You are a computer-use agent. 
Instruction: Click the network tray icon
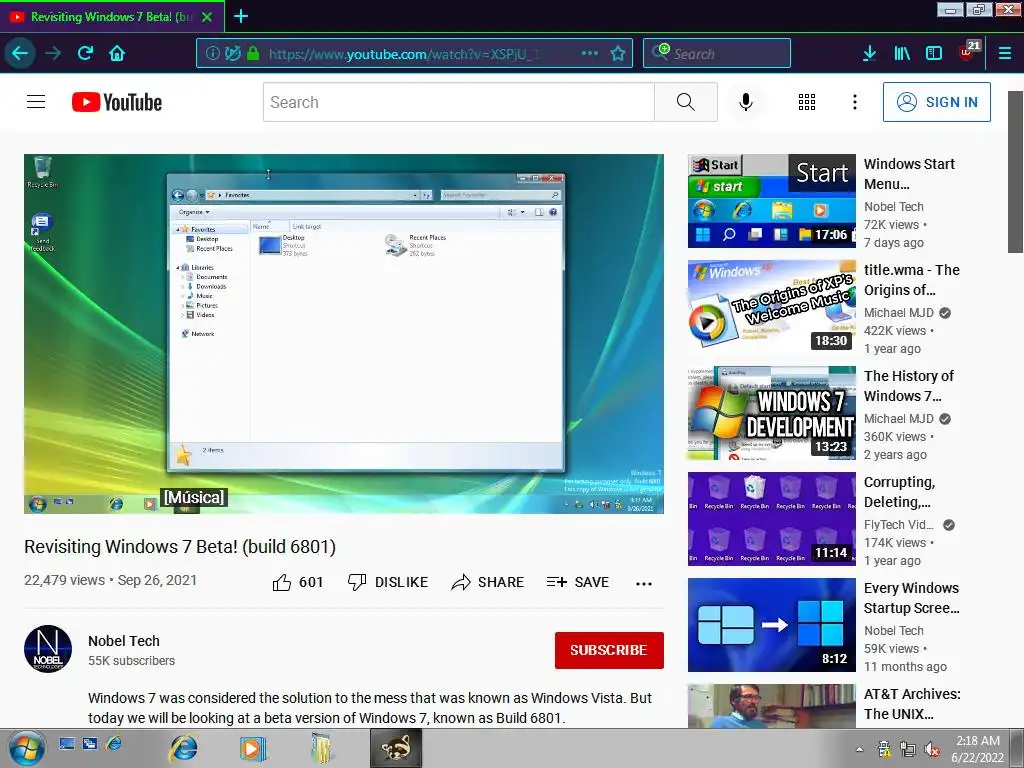point(908,749)
